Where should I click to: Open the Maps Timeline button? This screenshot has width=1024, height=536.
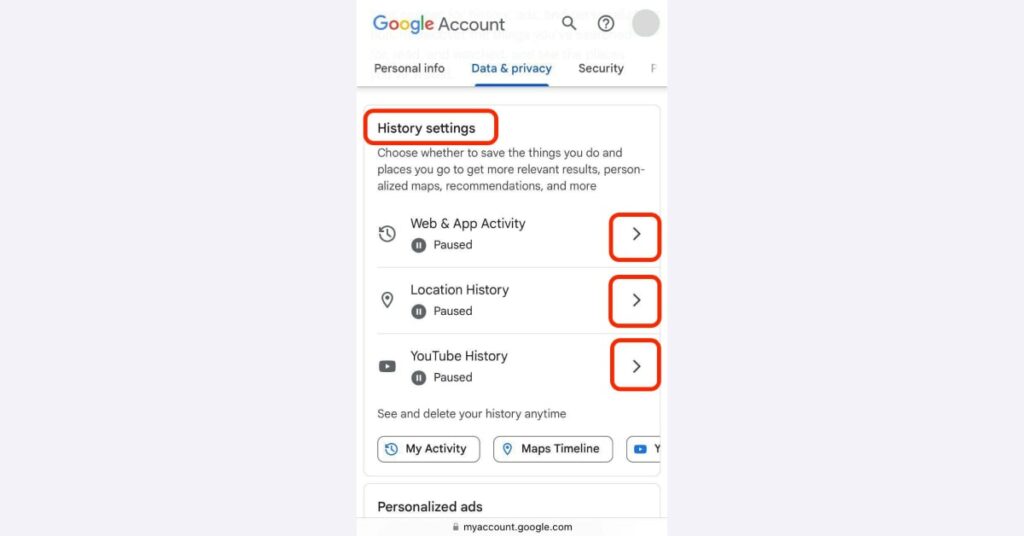552,449
